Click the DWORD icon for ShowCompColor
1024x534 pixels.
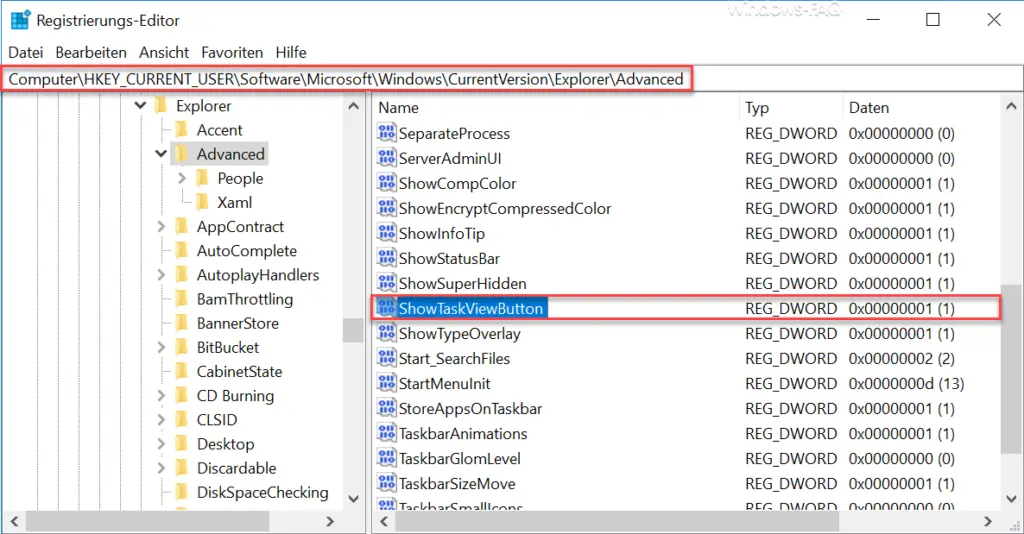pos(386,183)
